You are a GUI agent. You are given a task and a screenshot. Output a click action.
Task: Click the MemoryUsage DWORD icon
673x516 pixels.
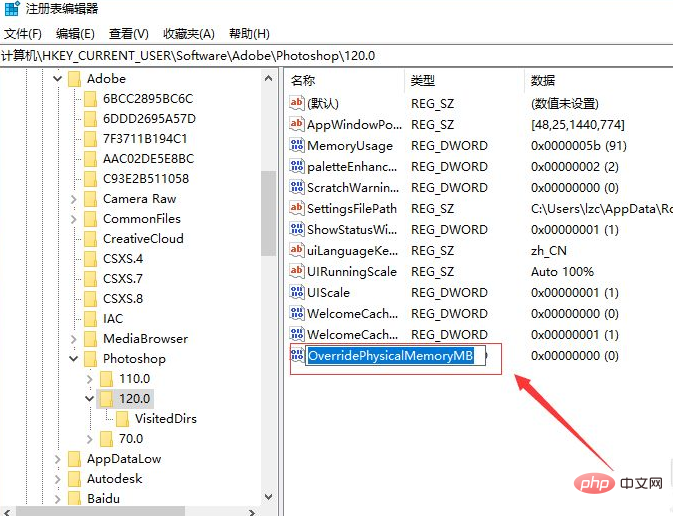(x=297, y=145)
